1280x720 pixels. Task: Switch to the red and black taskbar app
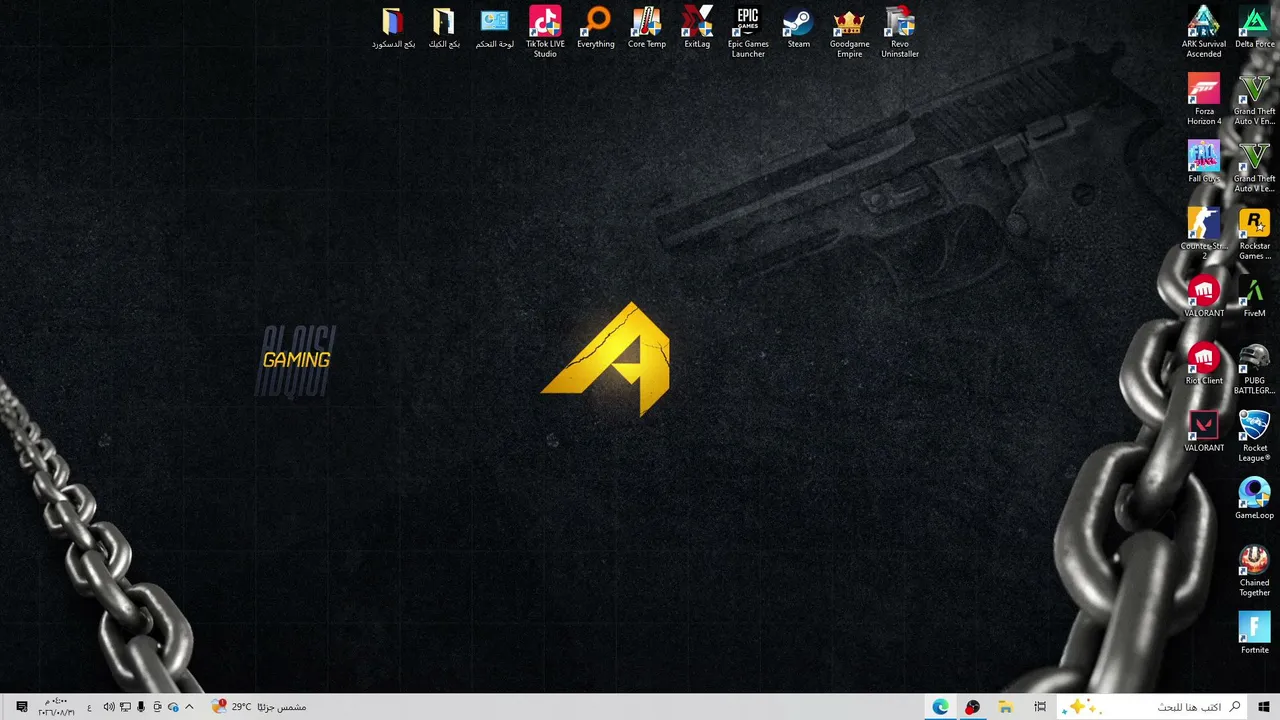(972, 707)
